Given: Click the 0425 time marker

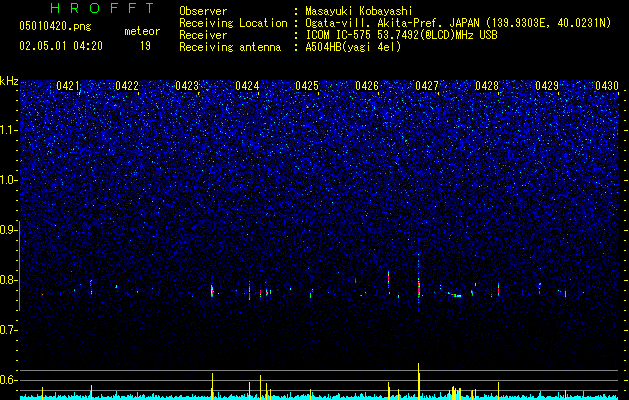Looking at the screenshot, I should click(x=307, y=85).
